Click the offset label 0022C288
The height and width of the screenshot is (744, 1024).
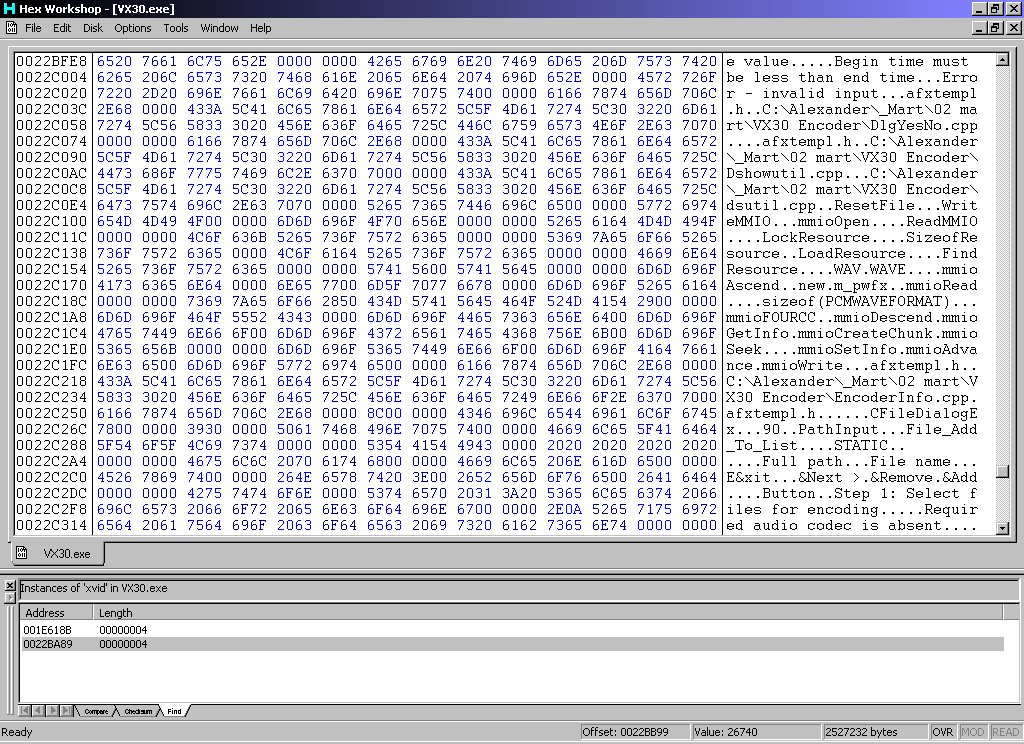pos(52,445)
